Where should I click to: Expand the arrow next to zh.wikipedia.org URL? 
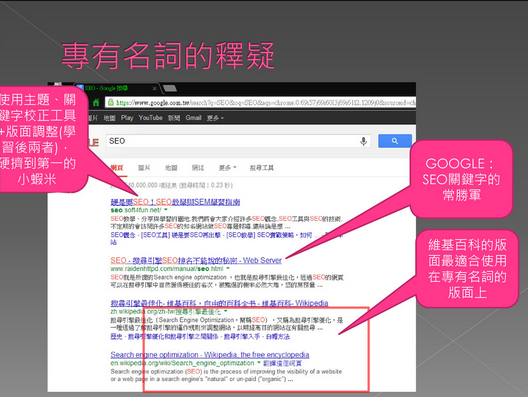pos(226,311)
